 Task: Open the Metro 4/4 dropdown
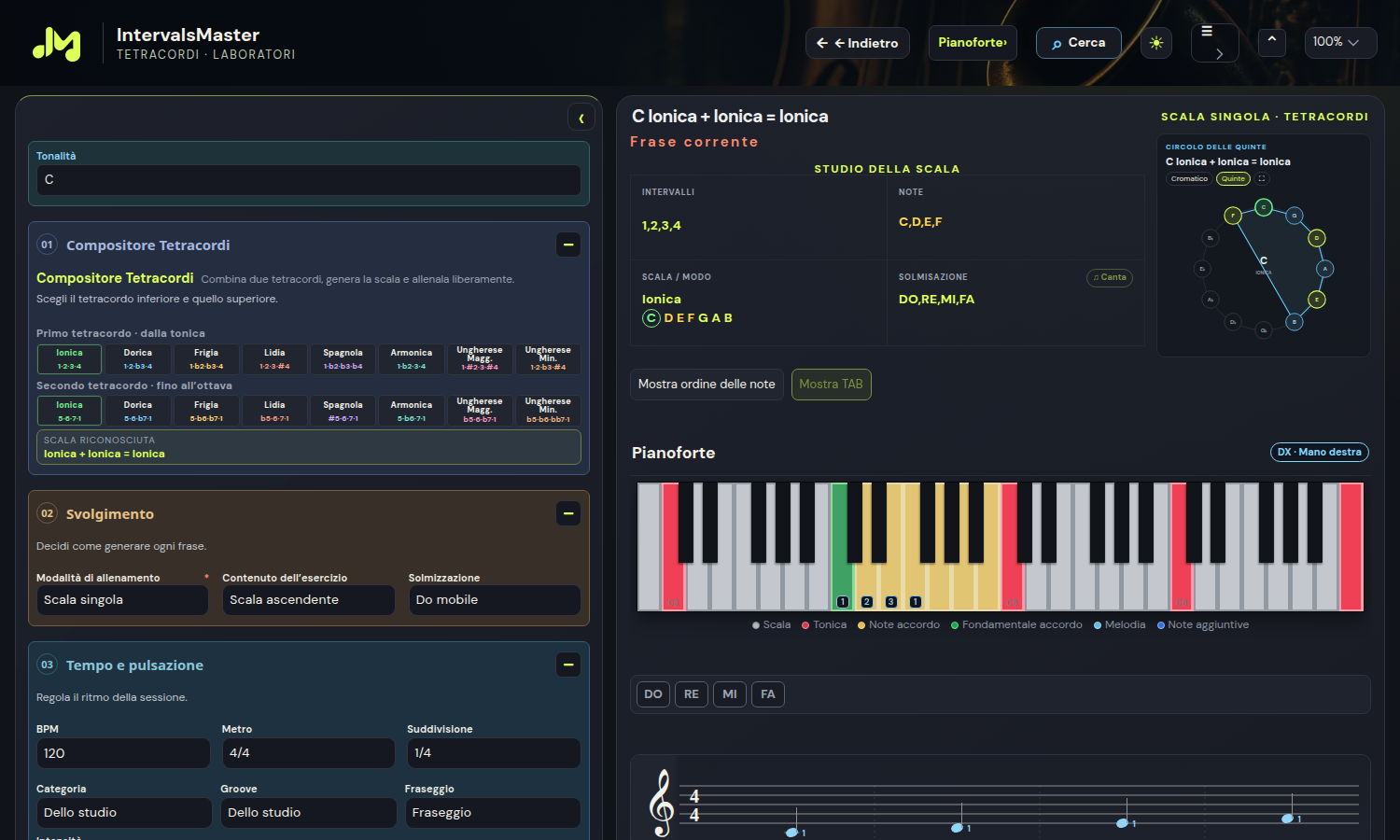click(308, 753)
